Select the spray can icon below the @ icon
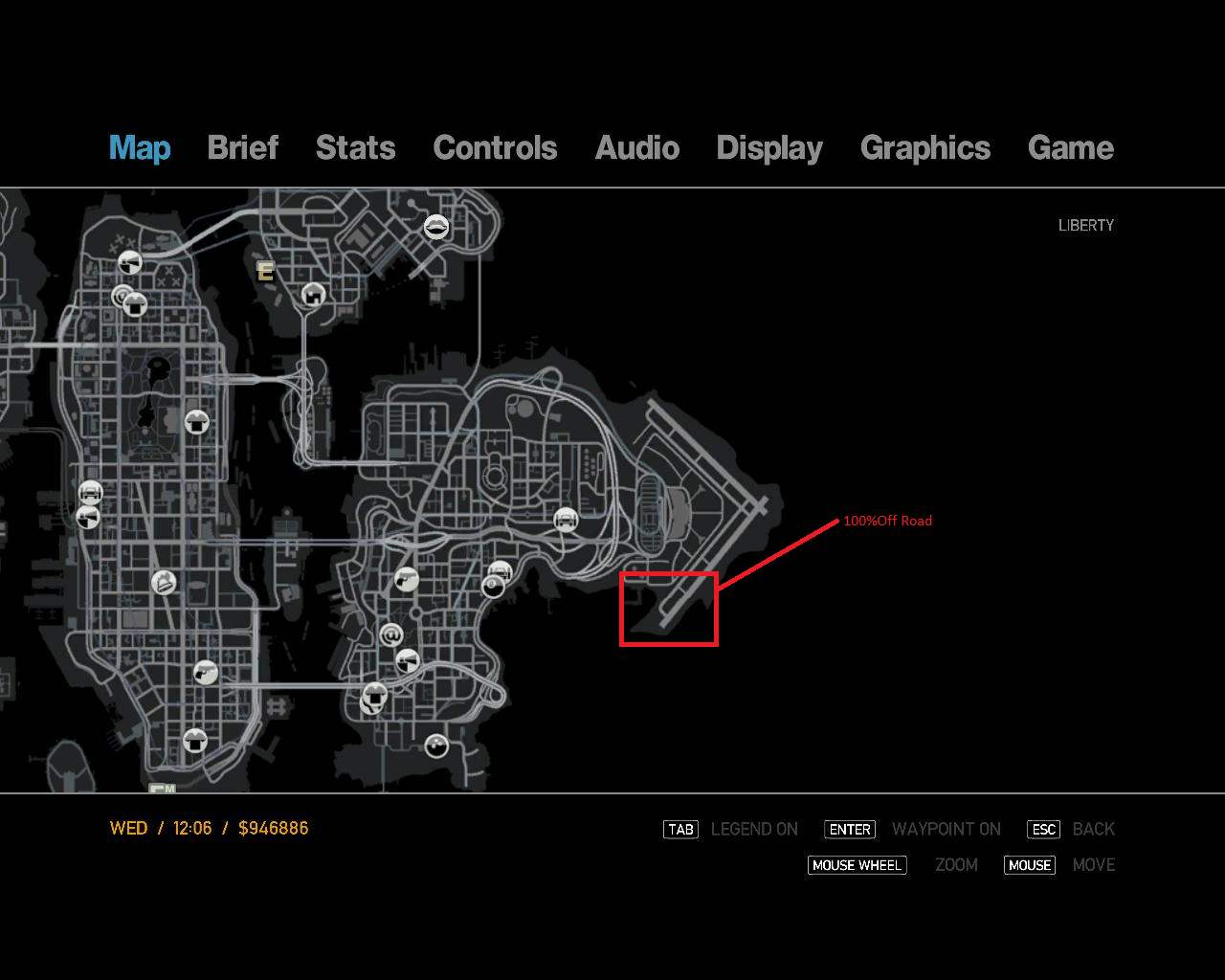Image resolution: width=1225 pixels, height=980 pixels. pos(408,660)
